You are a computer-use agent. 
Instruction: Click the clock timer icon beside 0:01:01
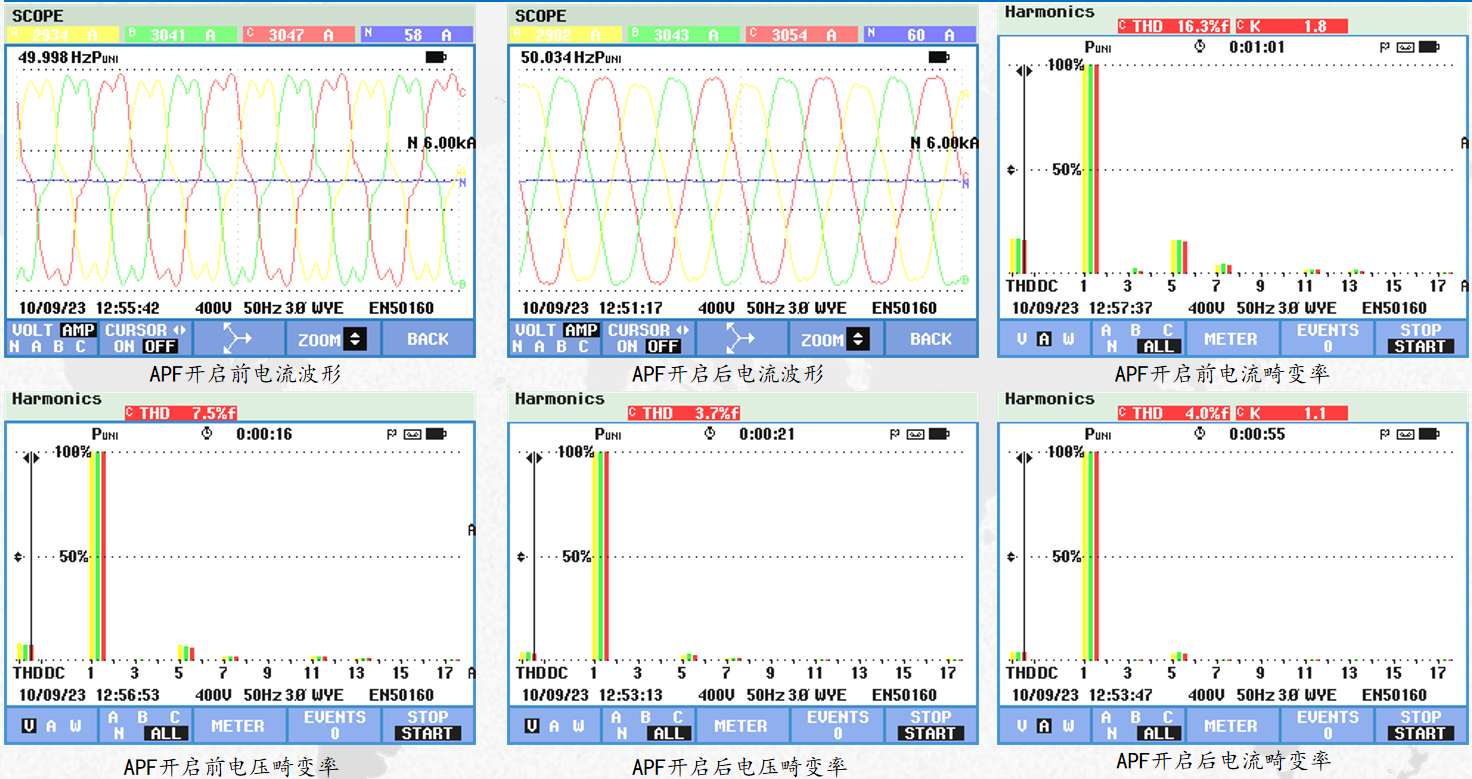click(1200, 47)
